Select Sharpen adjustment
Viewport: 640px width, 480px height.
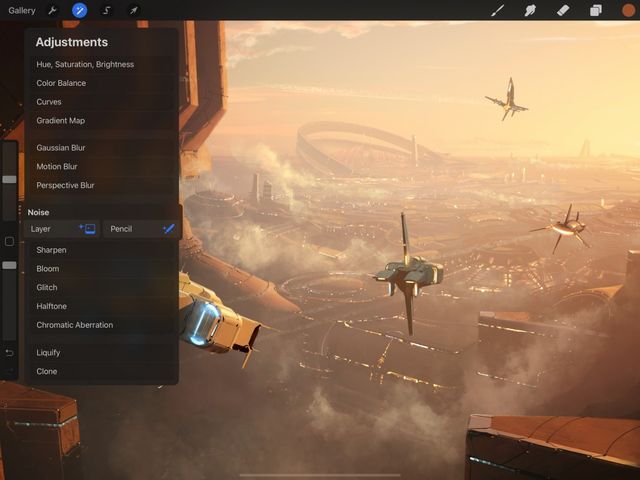click(x=102, y=250)
